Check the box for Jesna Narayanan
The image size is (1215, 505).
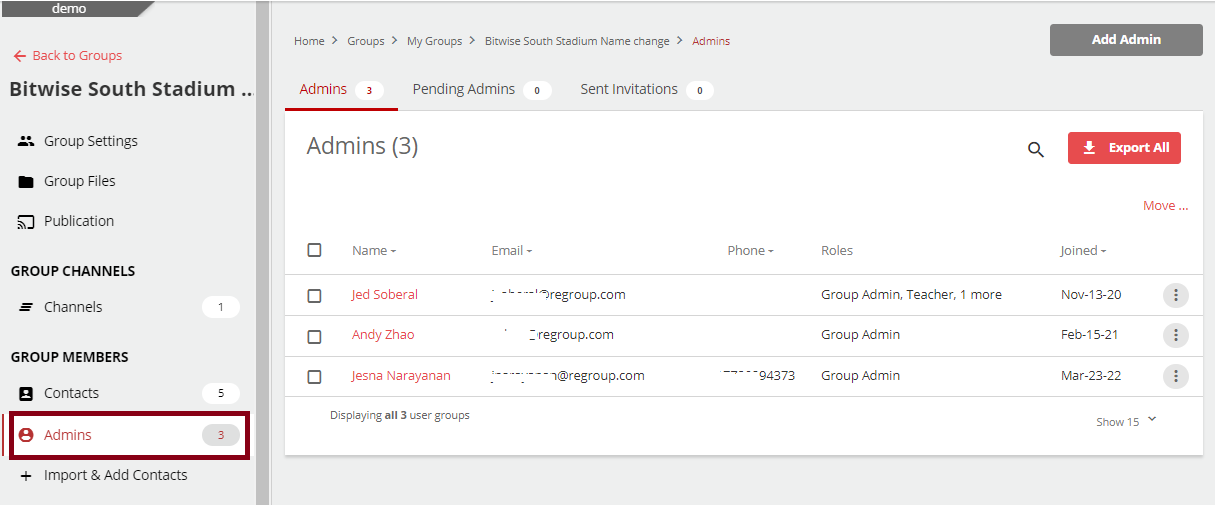click(314, 377)
